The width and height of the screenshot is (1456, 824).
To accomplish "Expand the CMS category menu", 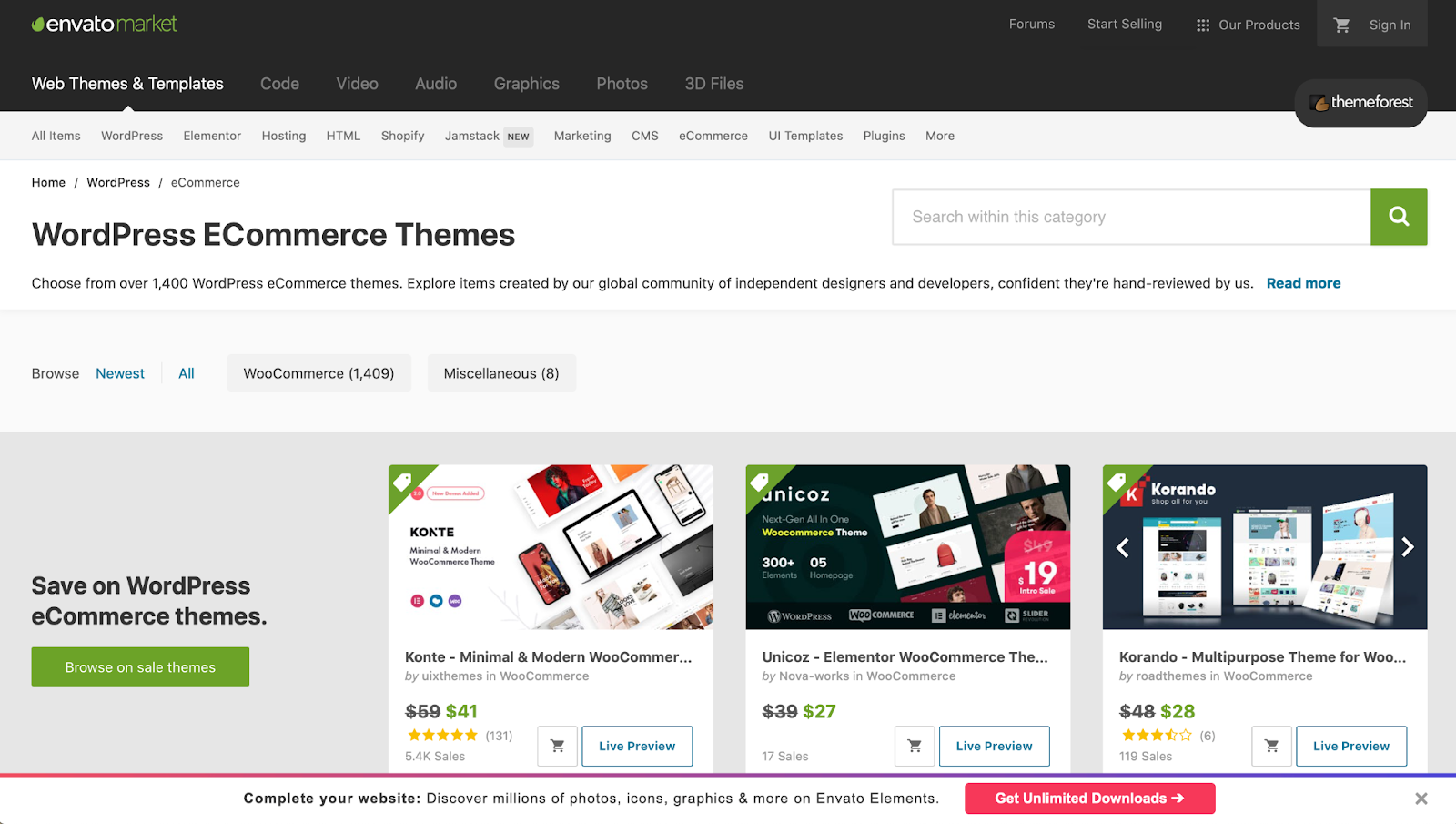I will (x=645, y=136).
